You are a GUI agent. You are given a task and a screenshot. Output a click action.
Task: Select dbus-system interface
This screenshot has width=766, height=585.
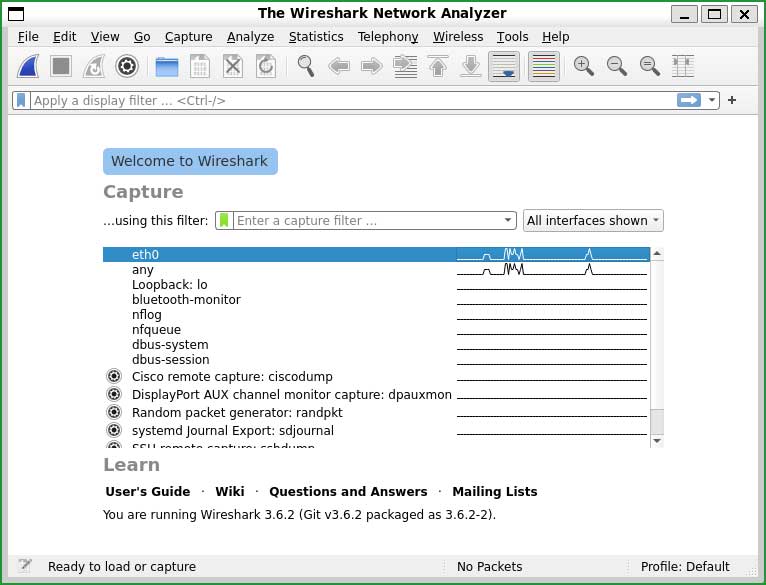376,345
